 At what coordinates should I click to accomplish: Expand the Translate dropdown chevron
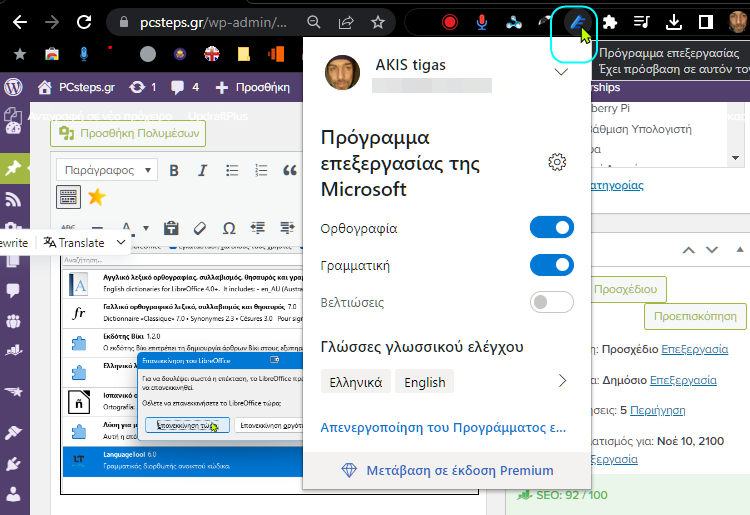coord(121,242)
